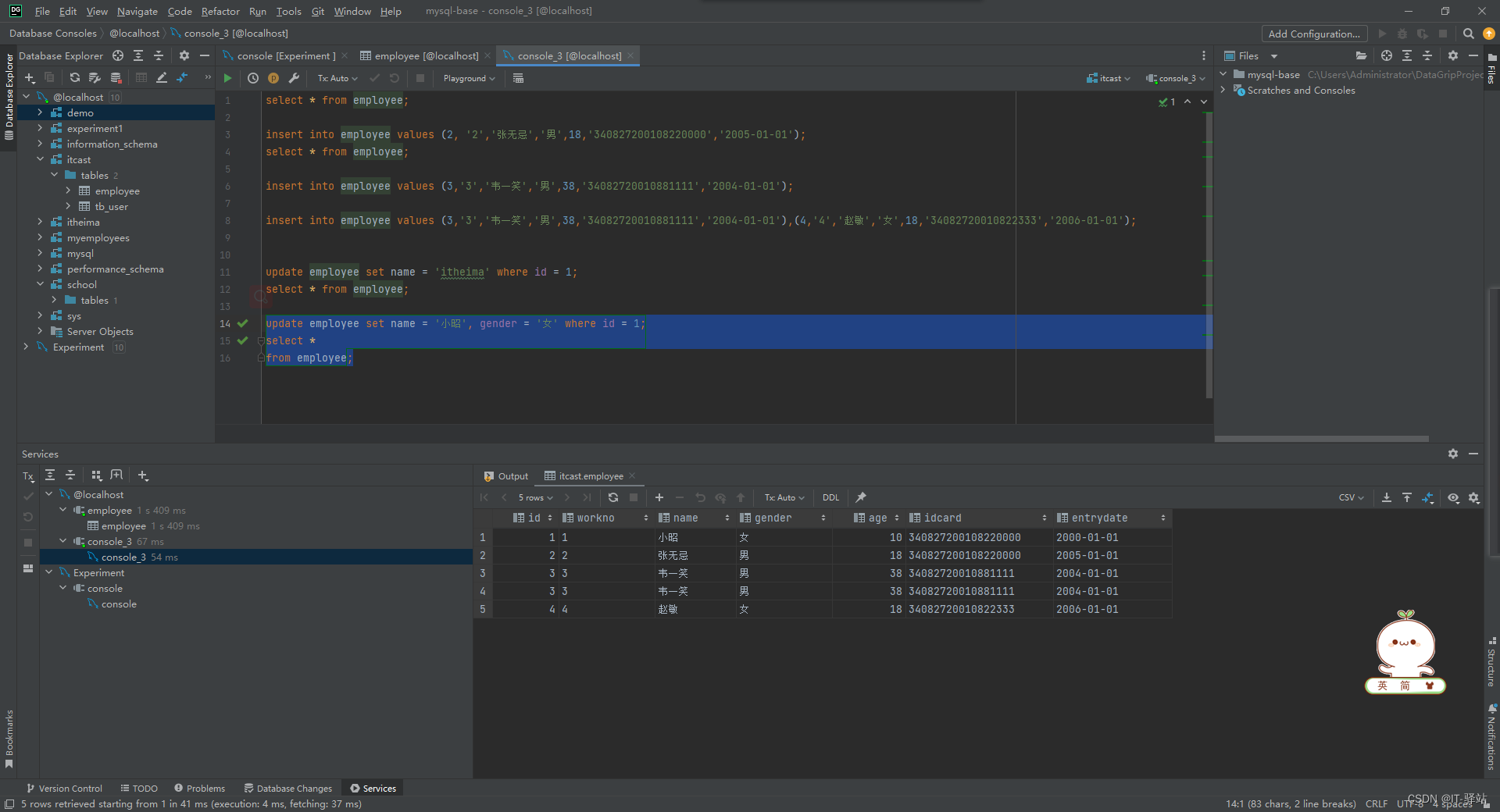Open the Navigate menu
Viewport: 1500px width, 812px height.
click(x=137, y=11)
